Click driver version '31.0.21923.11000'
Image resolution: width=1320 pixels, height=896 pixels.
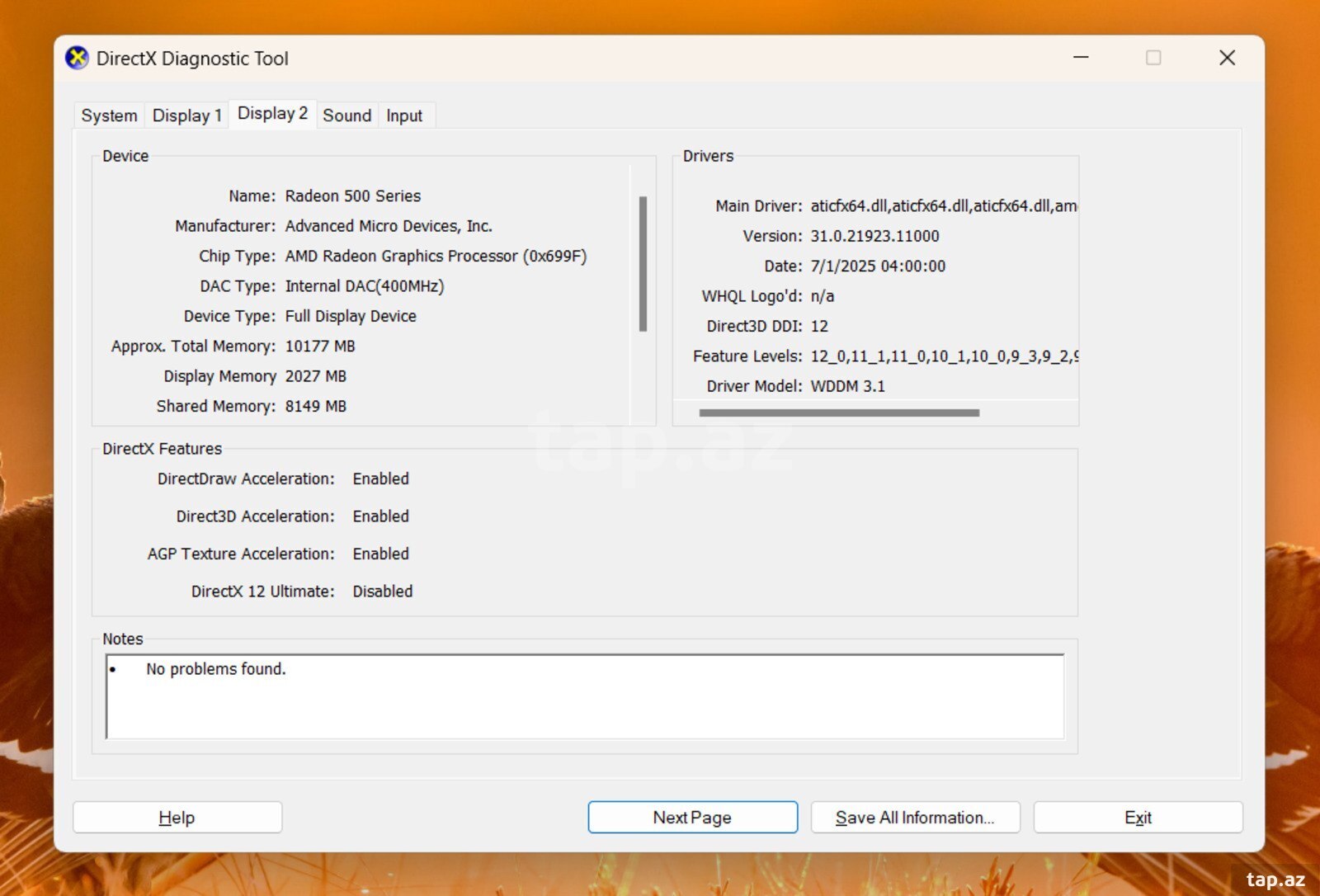tap(874, 236)
